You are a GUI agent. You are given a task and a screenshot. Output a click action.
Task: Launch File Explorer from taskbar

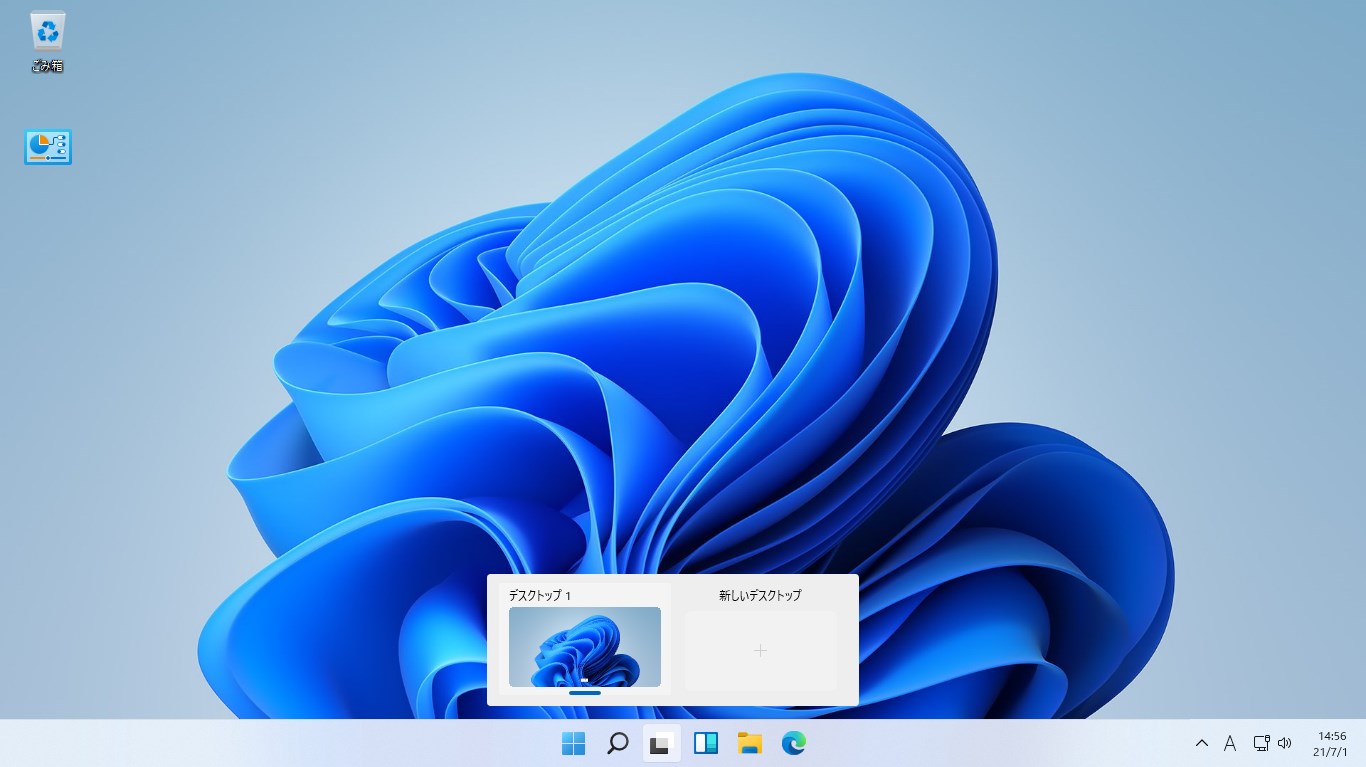pos(750,743)
